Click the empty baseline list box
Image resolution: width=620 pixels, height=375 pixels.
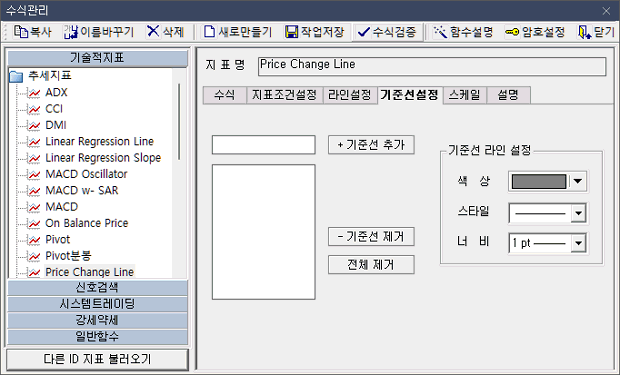[x=264, y=232]
